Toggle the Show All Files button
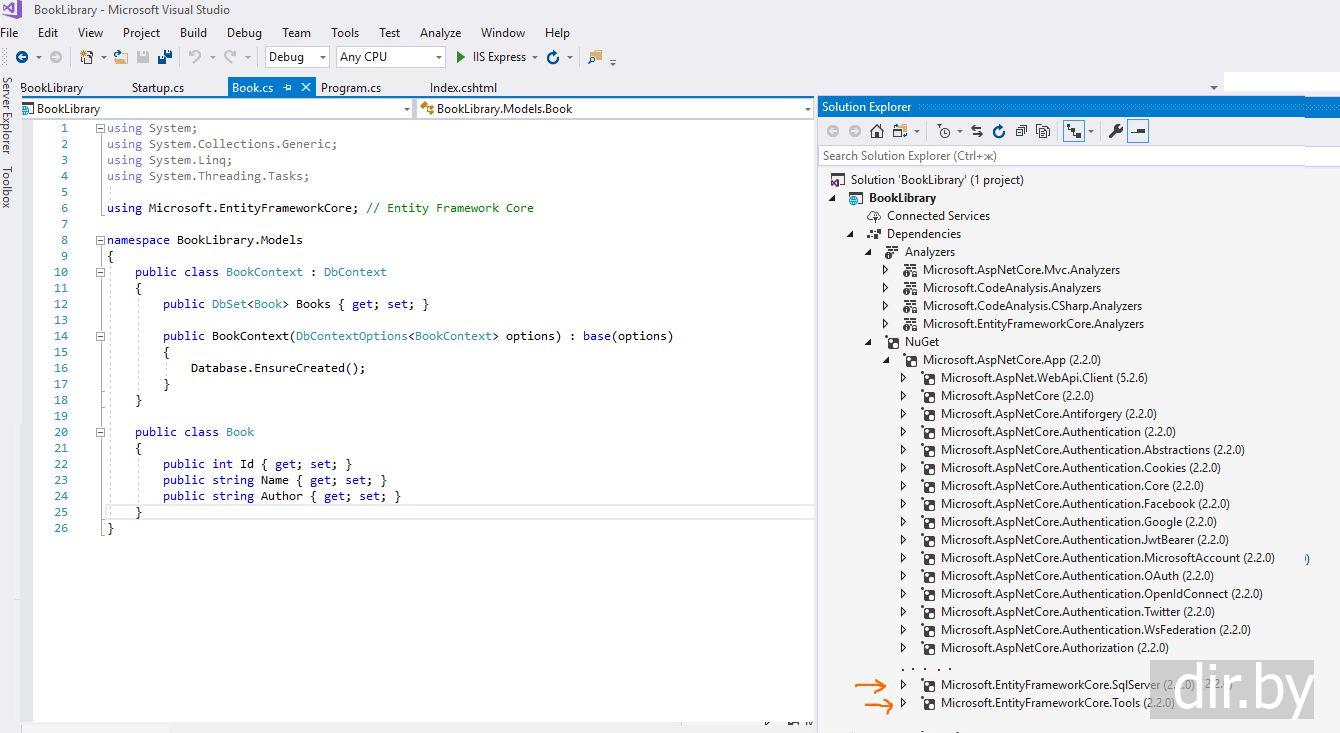The width and height of the screenshot is (1340, 733). click(x=1043, y=131)
